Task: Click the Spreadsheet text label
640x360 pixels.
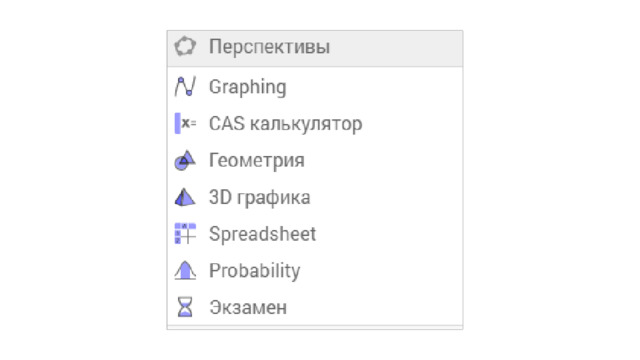Action: pyautogui.click(x=262, y=234)
